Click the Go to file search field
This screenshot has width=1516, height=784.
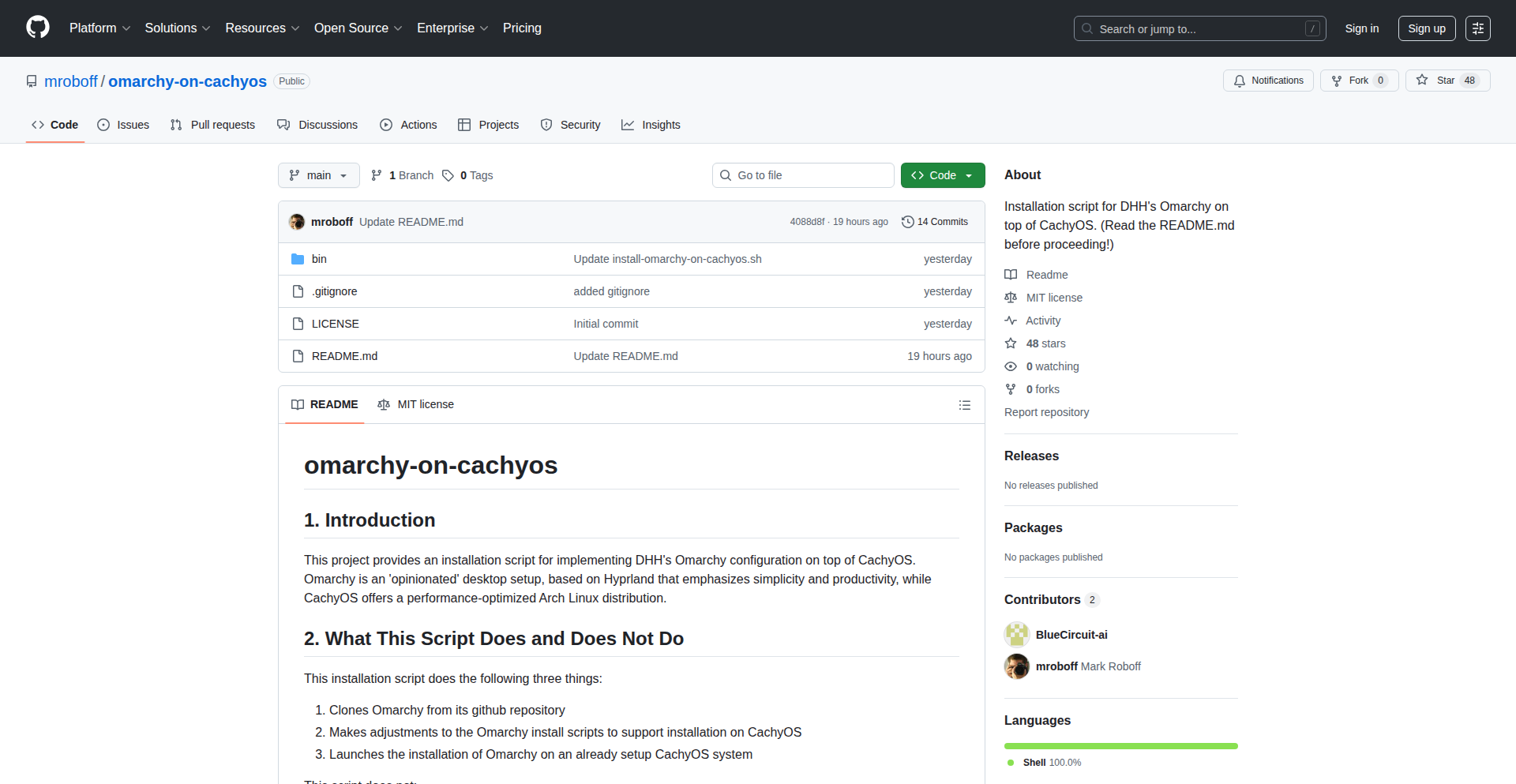[803, 175]
